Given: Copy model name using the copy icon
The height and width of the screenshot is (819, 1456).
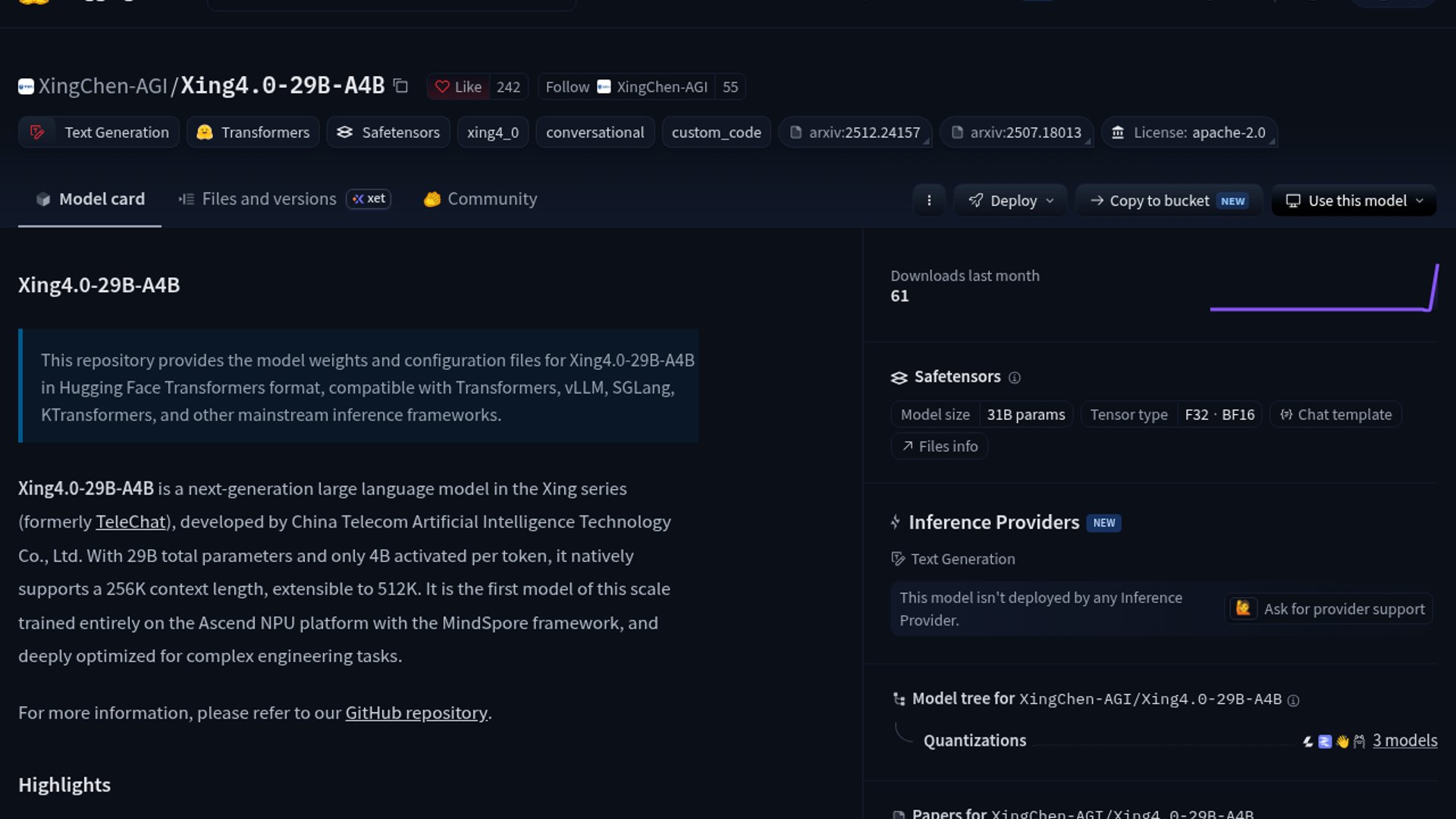Looking at the screenshot, I should pyautogui.click(x=401, y=86).
